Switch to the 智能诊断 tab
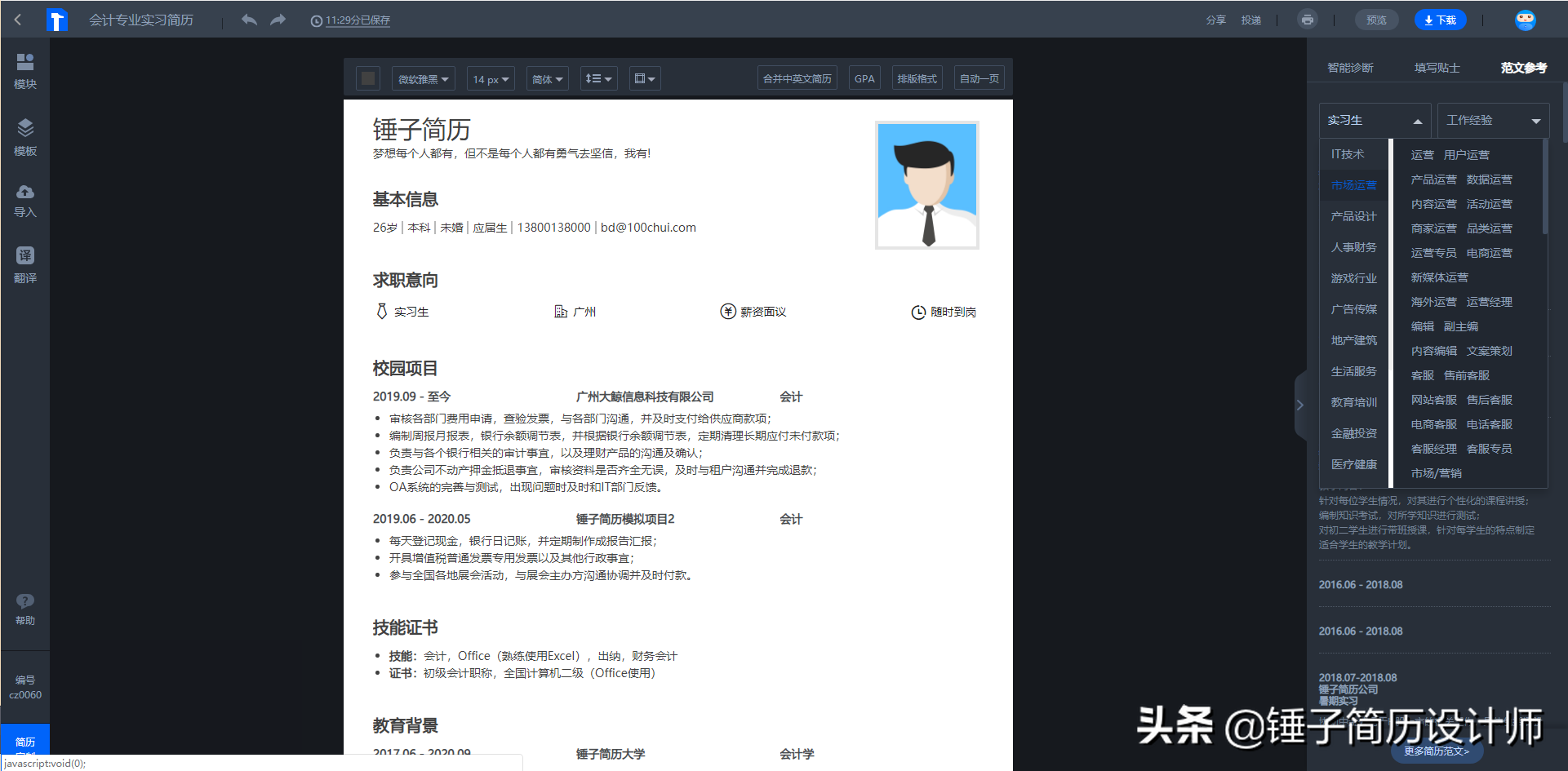The height and width of the screenshot is (771, 1568). pyautogui.click(x=1350, y=68)
